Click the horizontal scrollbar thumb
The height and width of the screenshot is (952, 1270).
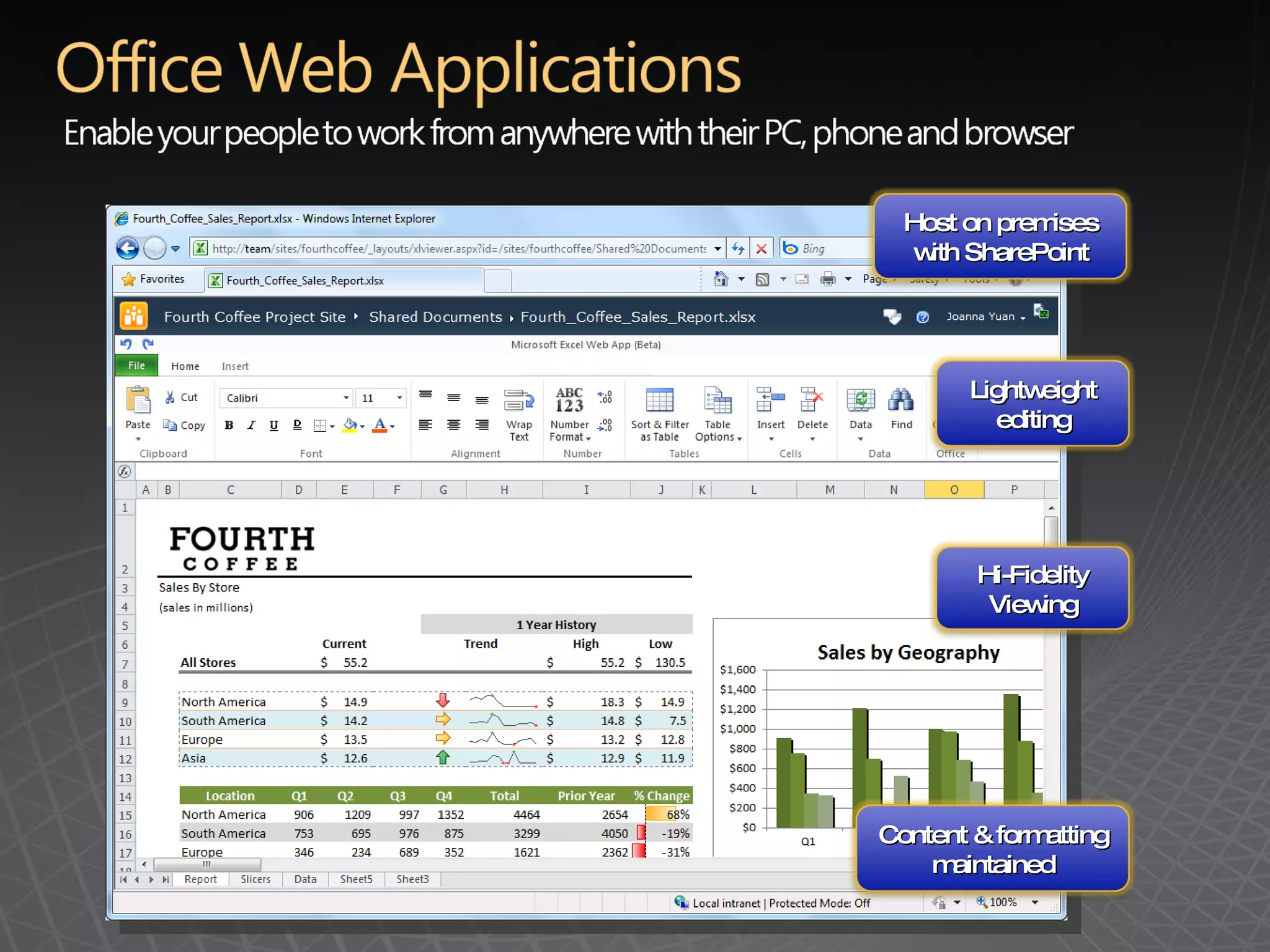[x=207, y=864]
